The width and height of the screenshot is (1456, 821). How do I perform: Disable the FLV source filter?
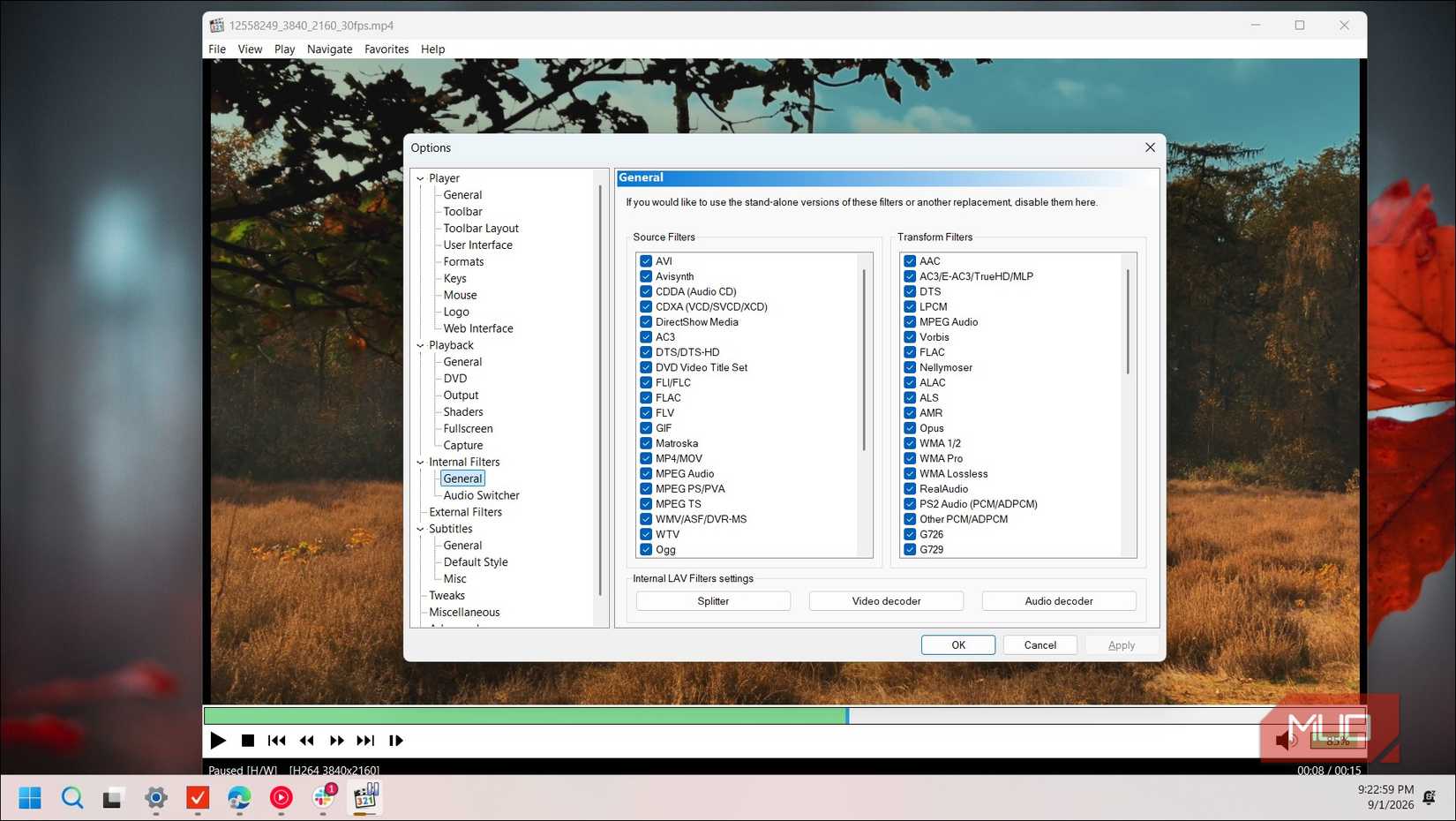click(646, 413)
